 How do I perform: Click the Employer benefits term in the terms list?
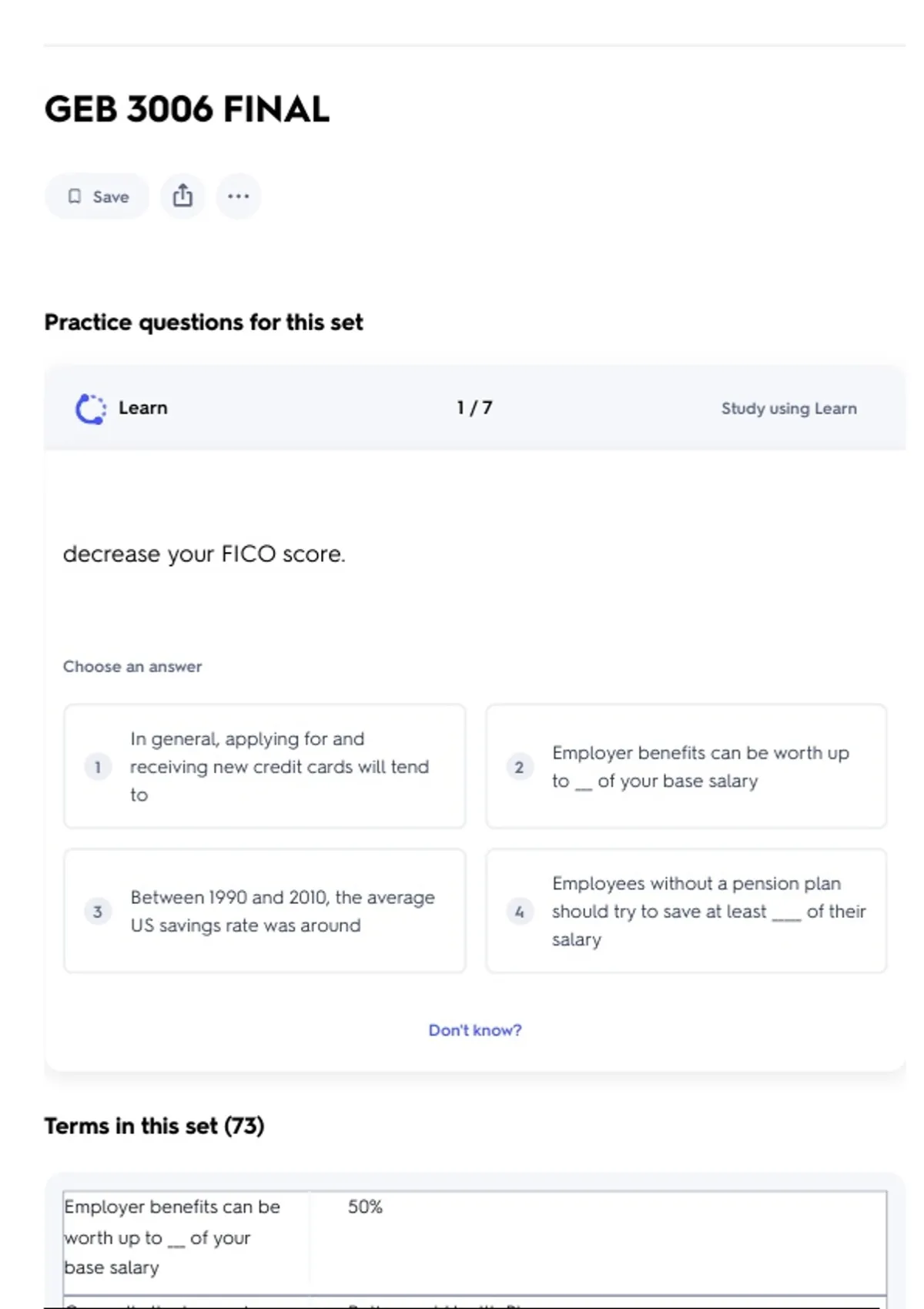[172, 1237]
